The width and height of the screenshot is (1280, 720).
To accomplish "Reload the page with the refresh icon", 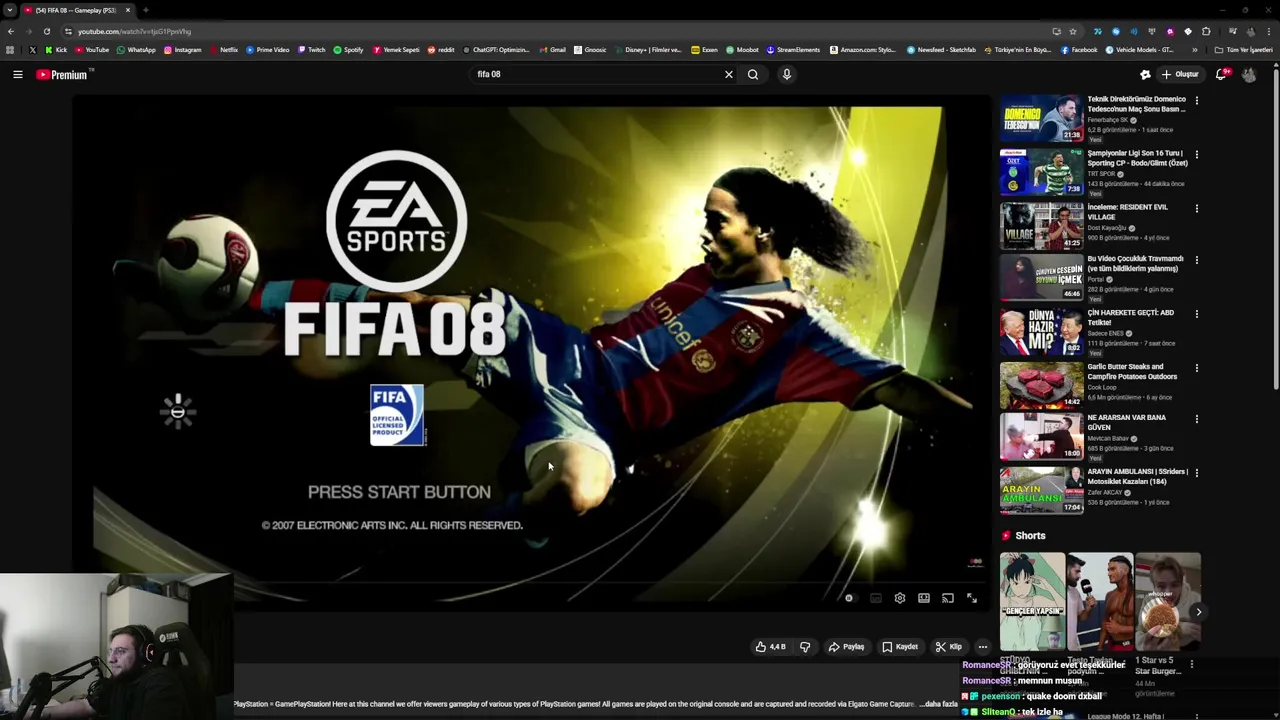I will (x=46, y=31).
